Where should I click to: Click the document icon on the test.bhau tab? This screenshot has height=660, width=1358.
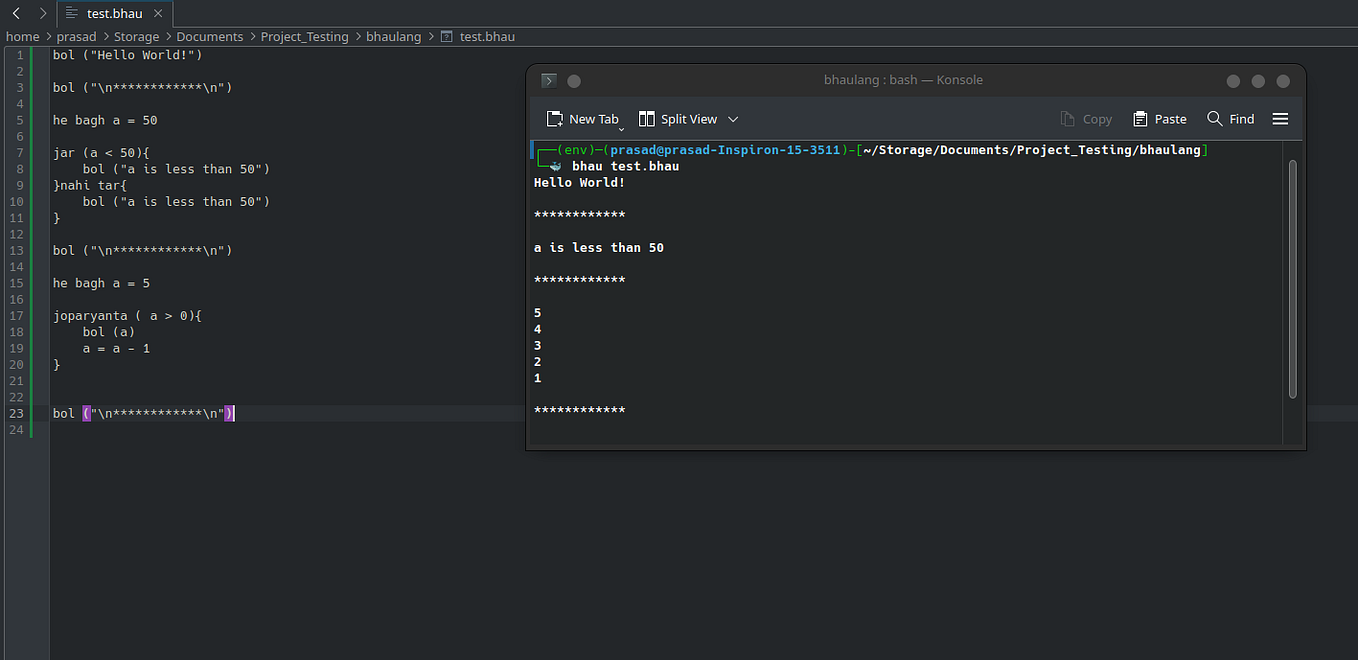point(72,13)
